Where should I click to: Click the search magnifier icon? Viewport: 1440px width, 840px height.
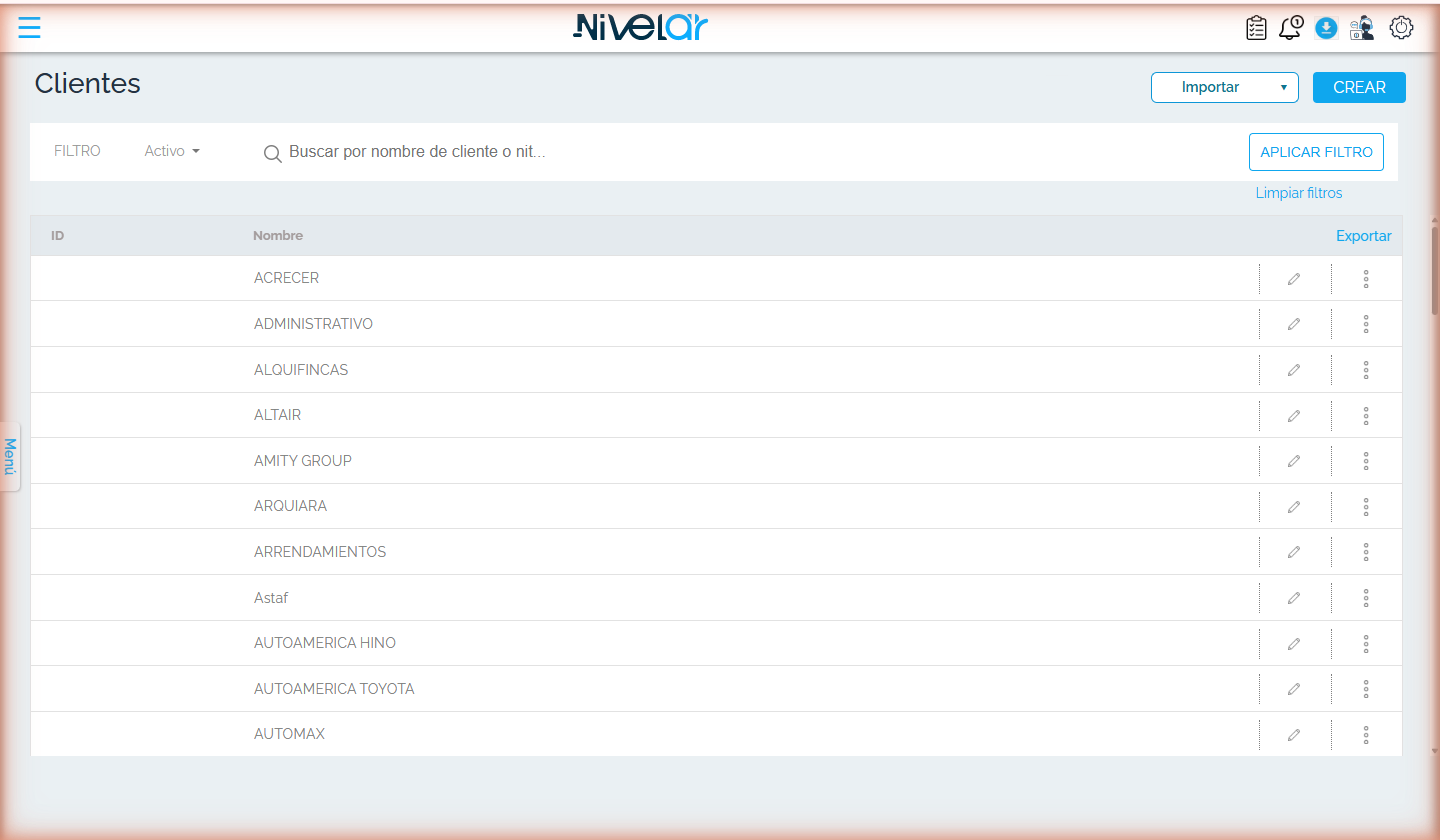[x=272, y=153]
